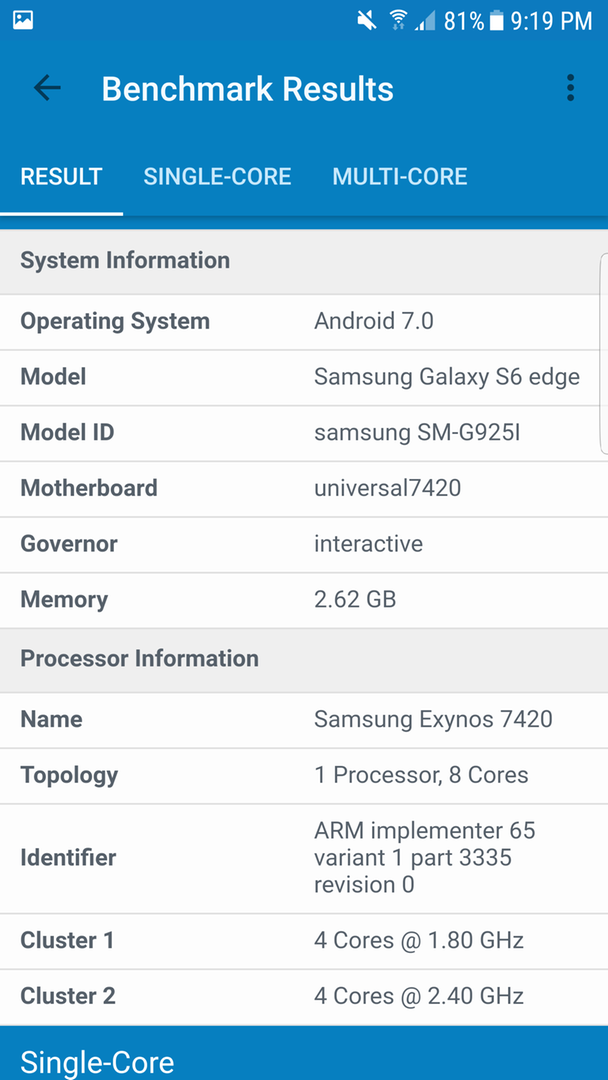
Task: Tap the battery status icon
Action: [496, 21]
